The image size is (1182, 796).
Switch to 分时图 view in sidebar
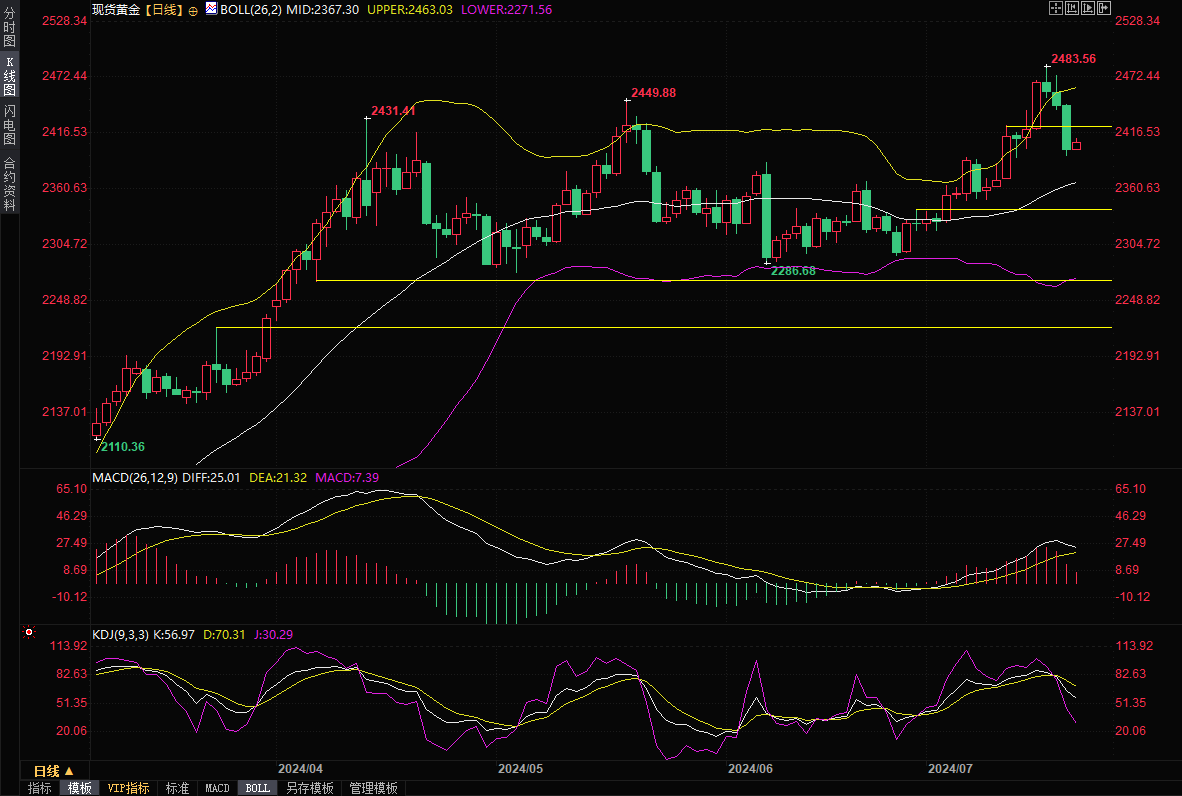[9, 28]
